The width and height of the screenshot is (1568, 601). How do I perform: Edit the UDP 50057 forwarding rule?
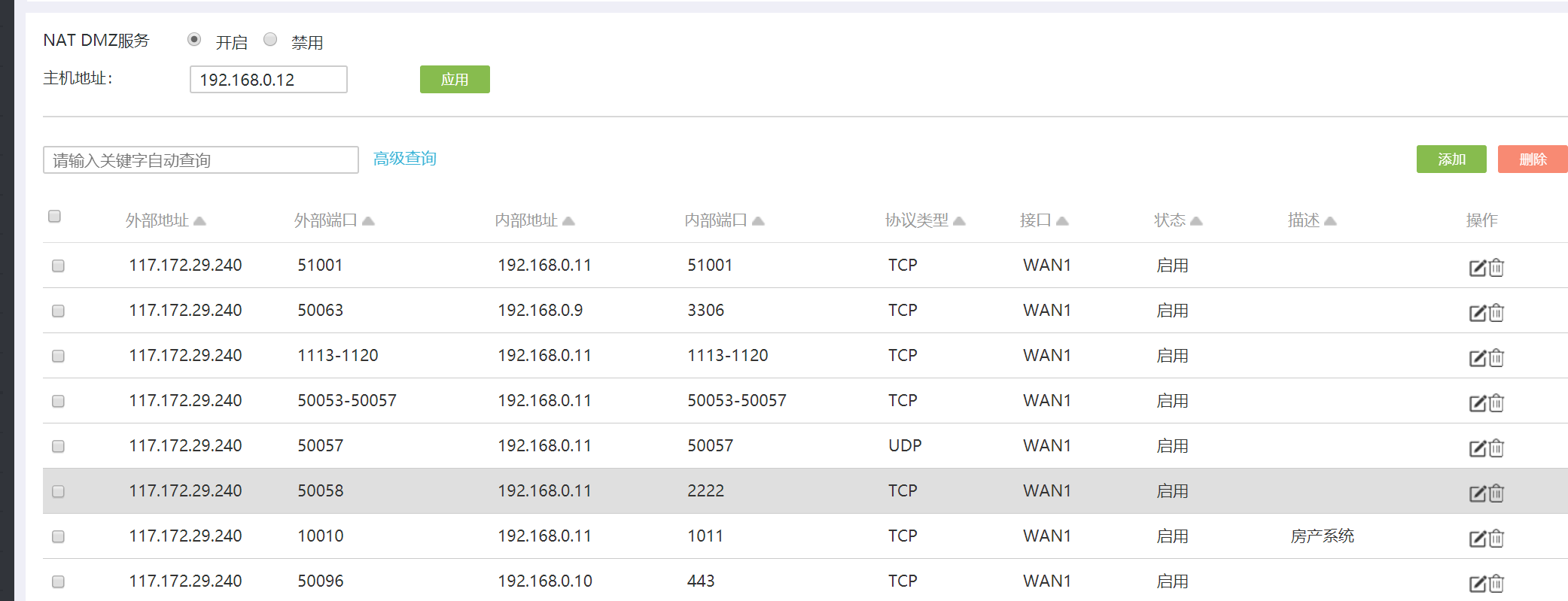click(1477, 448)
